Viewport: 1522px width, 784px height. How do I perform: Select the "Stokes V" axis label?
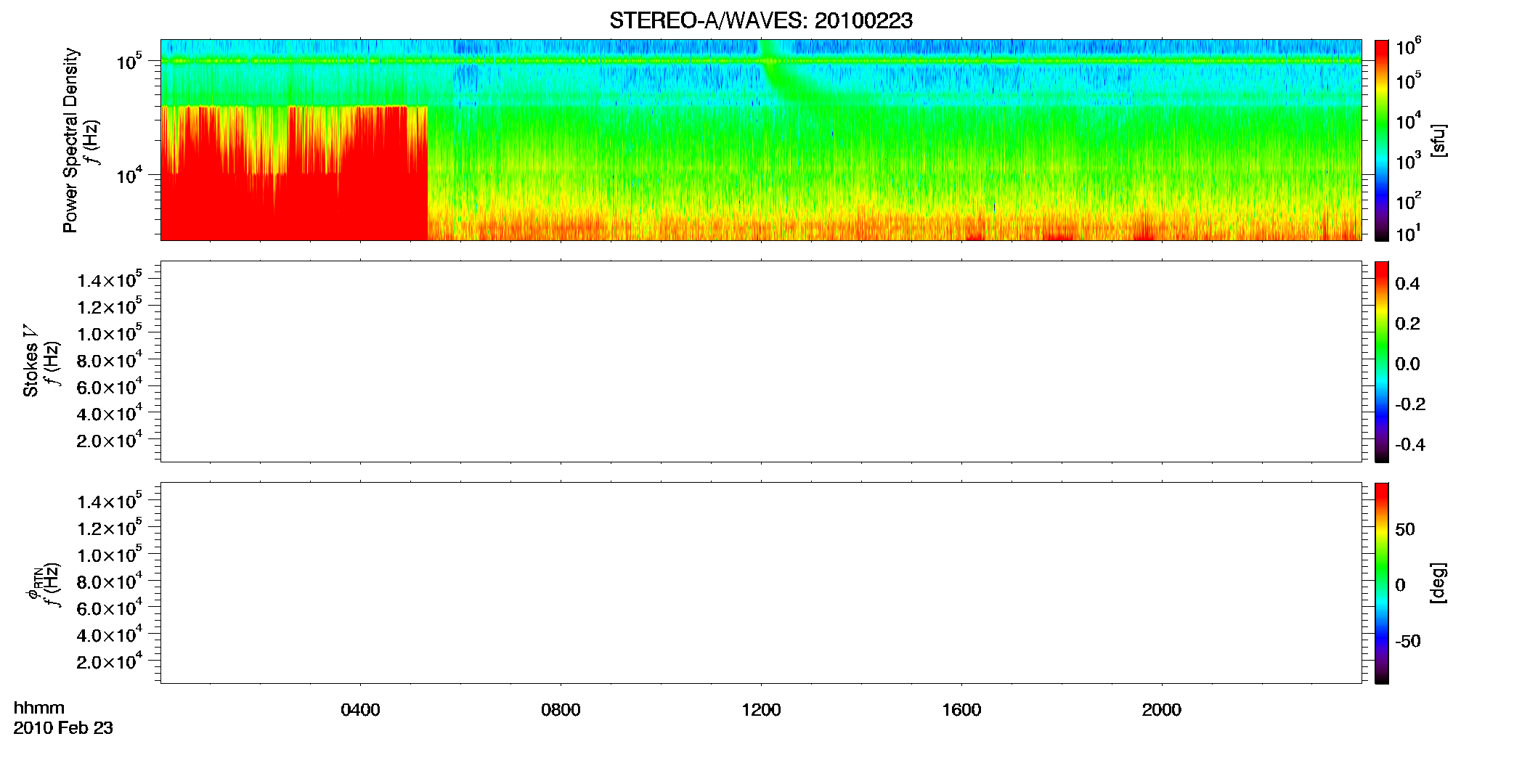pyautogui.click(x=30, y=361)
